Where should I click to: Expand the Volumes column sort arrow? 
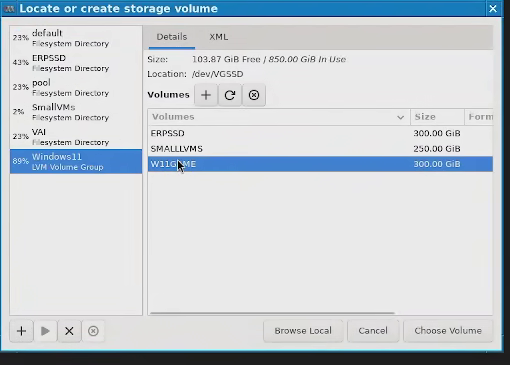coord(400,117)
